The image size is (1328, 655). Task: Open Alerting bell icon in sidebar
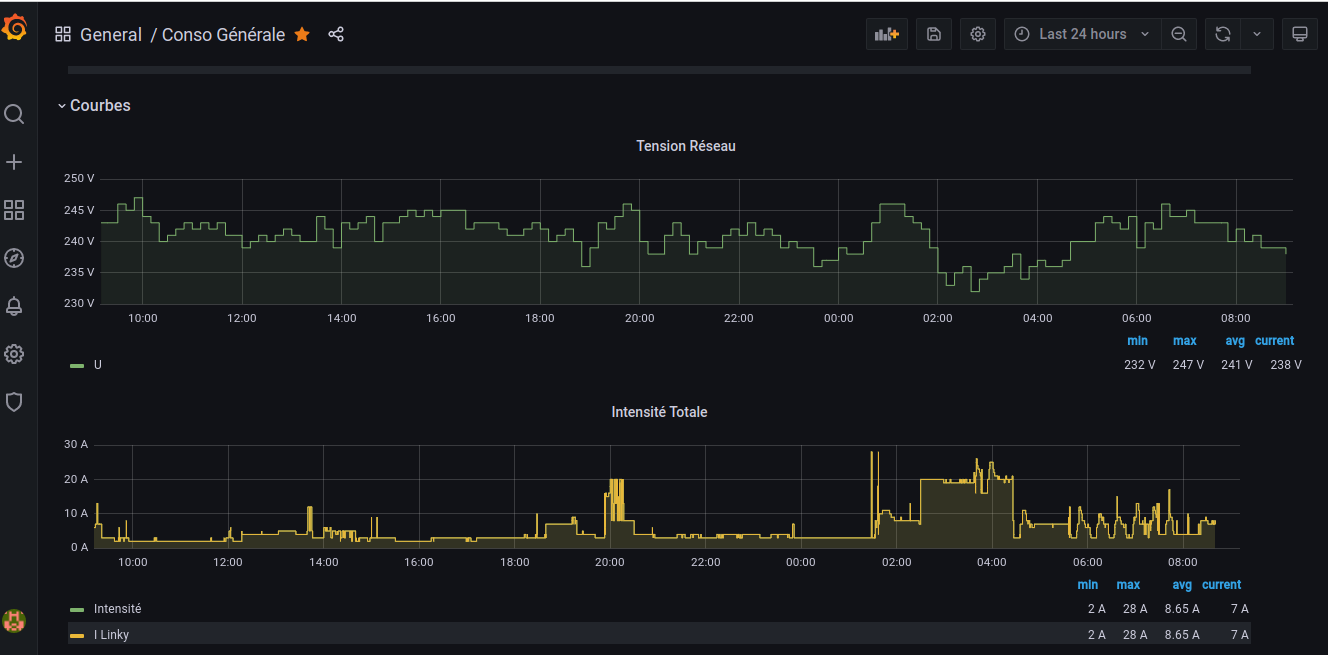14,306
